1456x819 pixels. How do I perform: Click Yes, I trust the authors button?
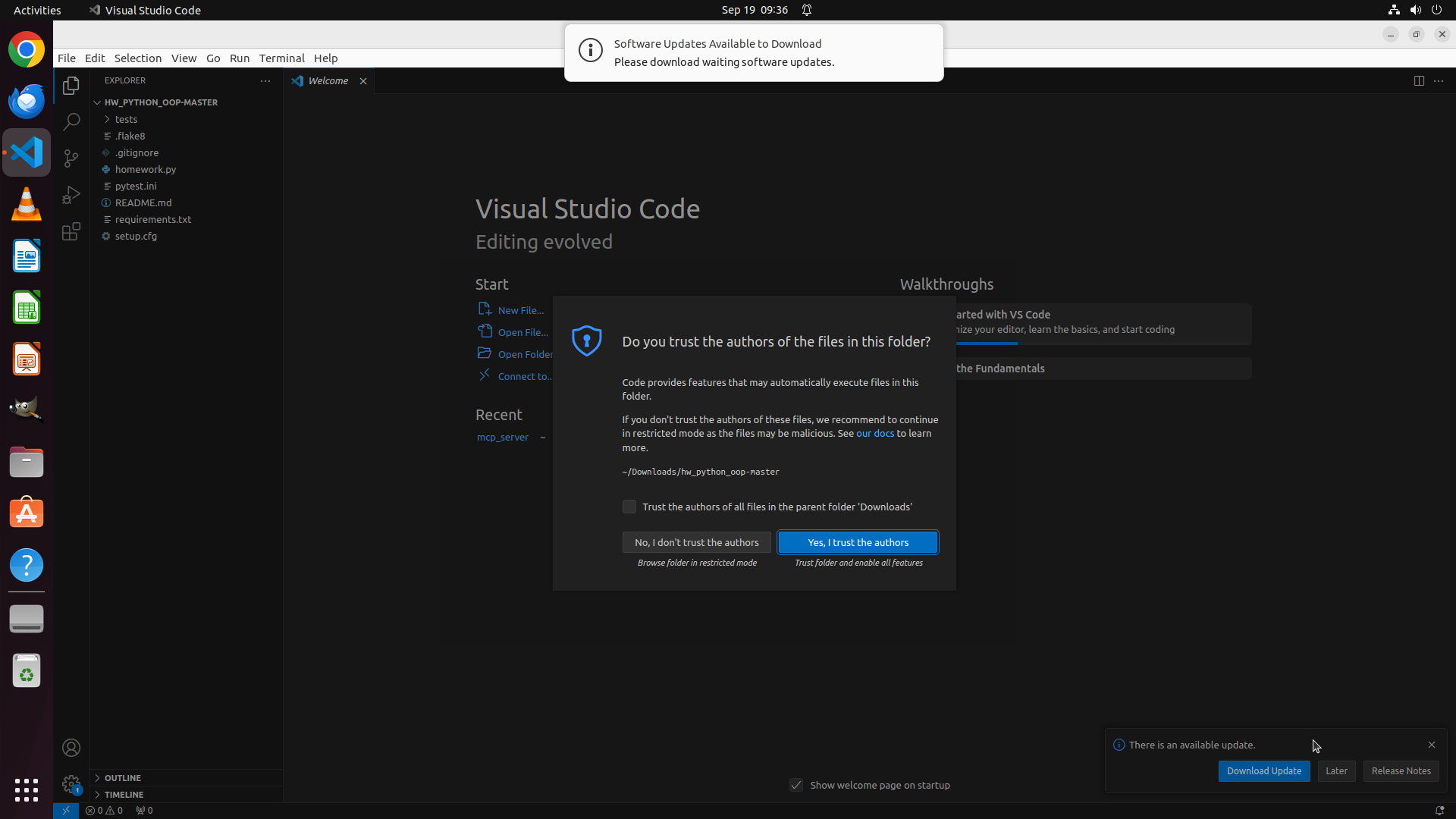[858, 542]
